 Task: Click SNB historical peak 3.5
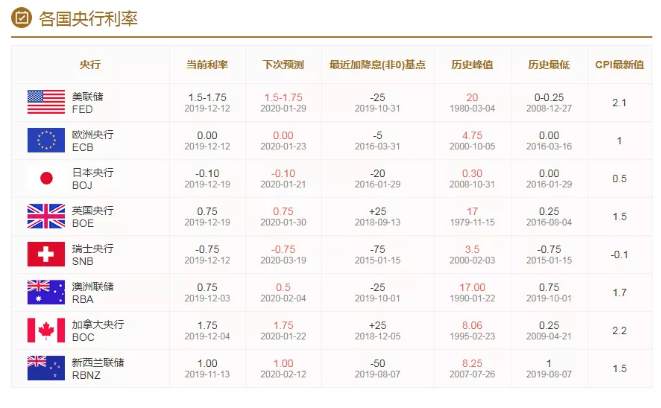(x=472, y=249)
